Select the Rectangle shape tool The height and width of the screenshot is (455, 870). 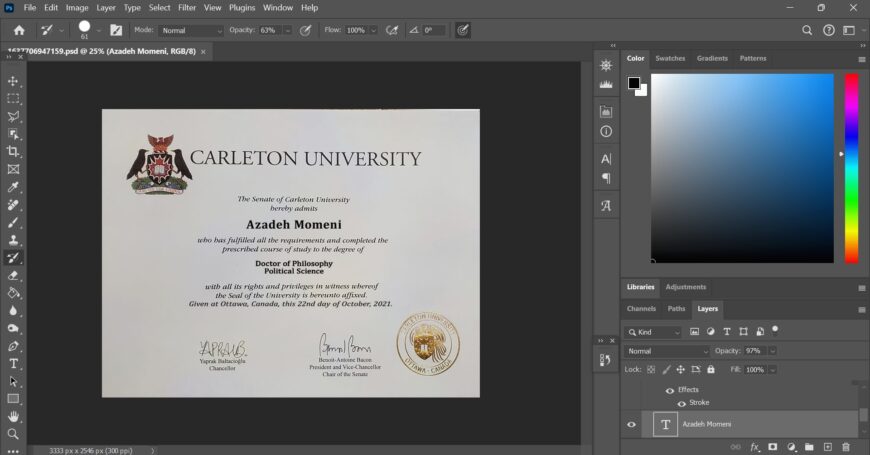pyautogui.click(x=13, y=399)
